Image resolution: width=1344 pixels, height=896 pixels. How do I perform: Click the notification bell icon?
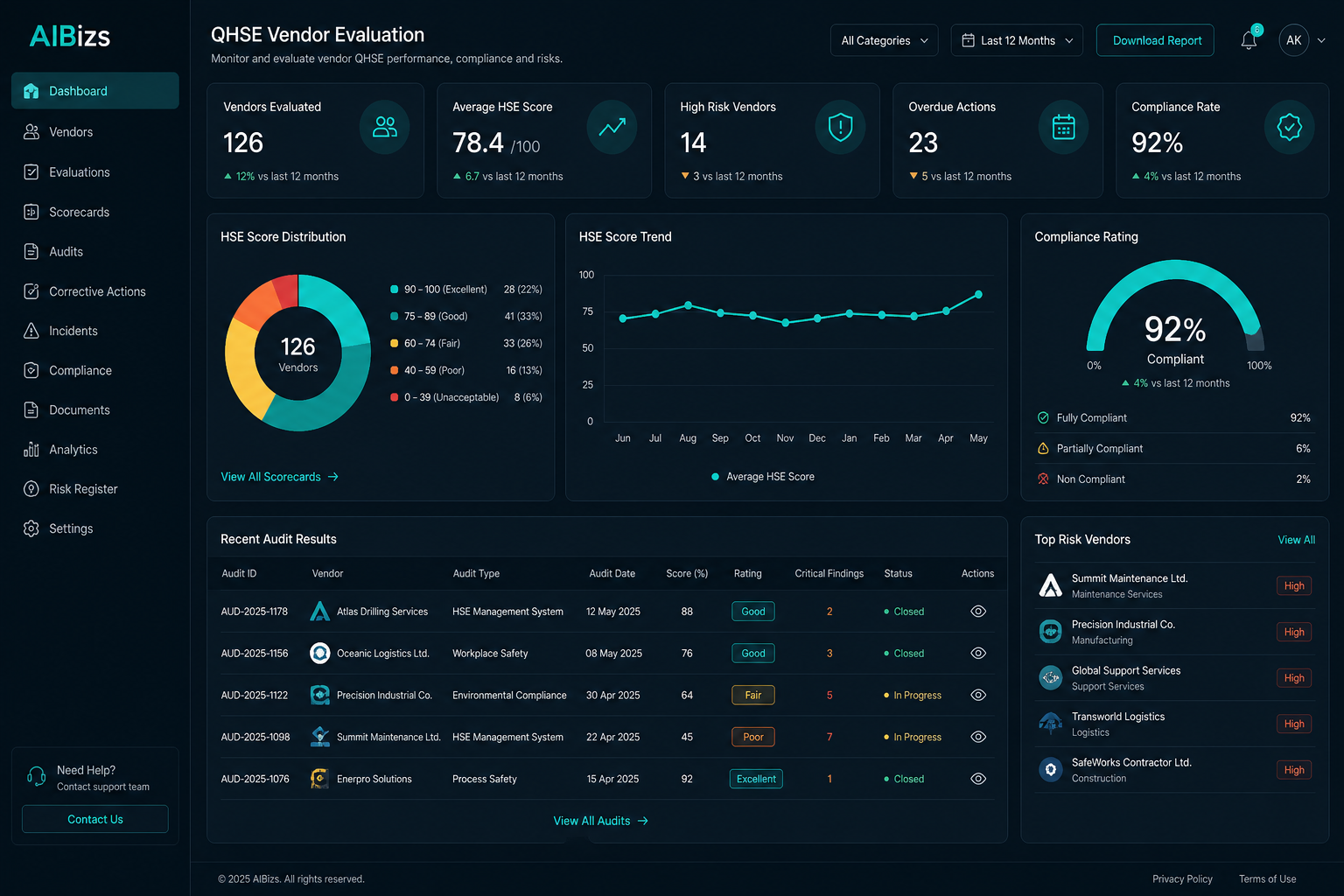click(1249, 40)
